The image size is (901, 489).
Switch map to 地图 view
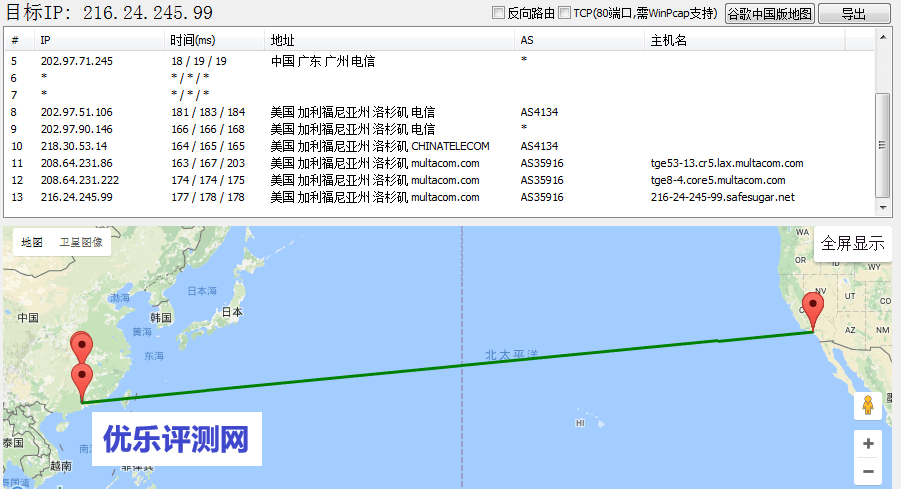tap(32, 242)
